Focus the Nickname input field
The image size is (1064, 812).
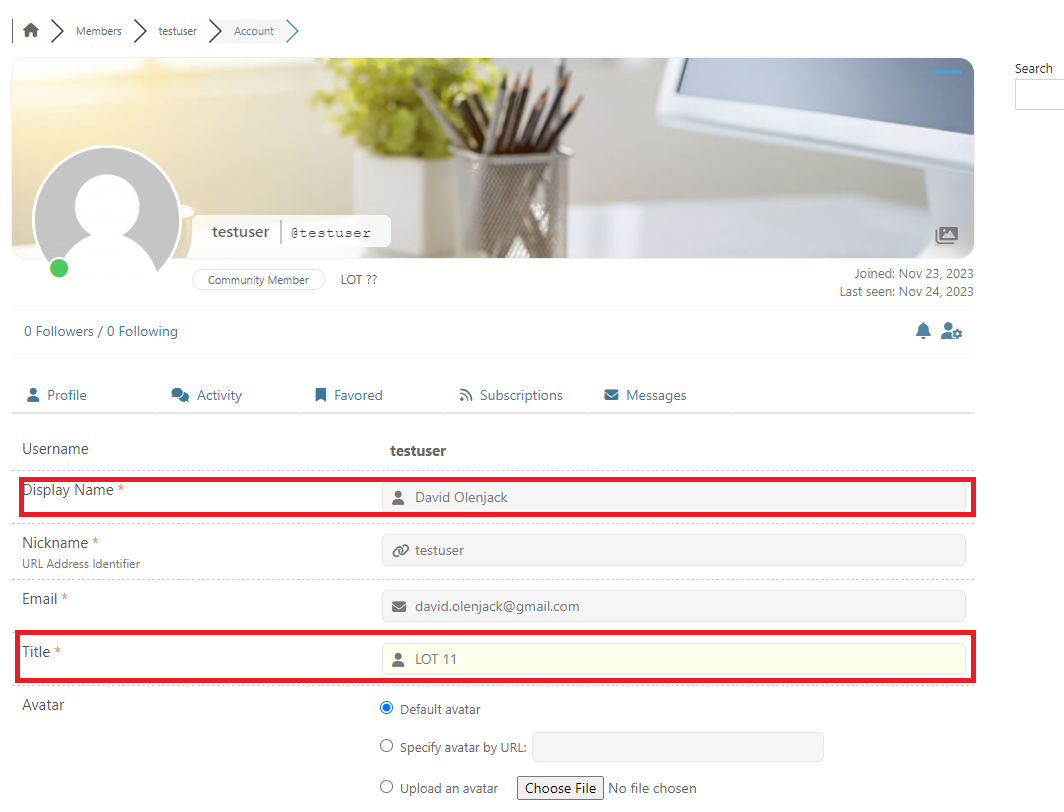(674, 550)
